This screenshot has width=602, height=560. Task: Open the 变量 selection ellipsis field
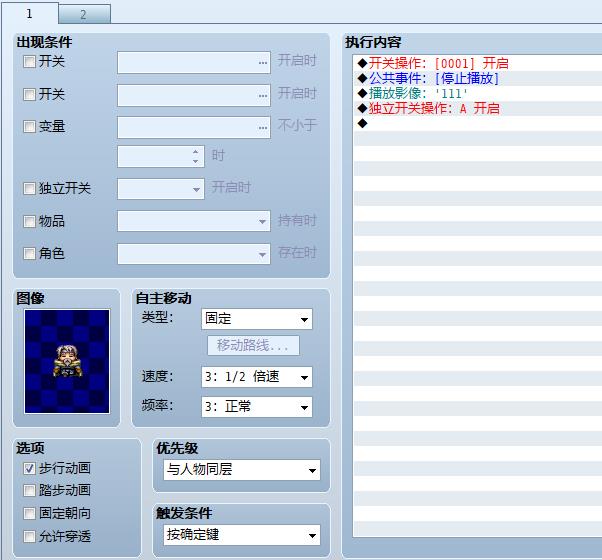point(194,127)
